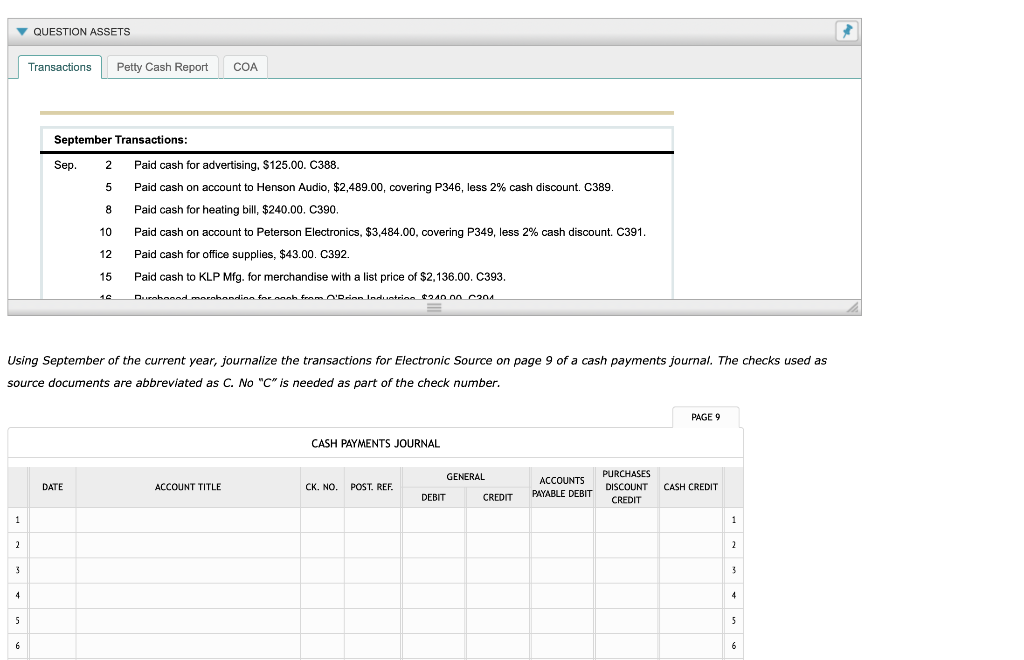
Task: Click Account Title field in row 5
Action: (x=188, y=621)
